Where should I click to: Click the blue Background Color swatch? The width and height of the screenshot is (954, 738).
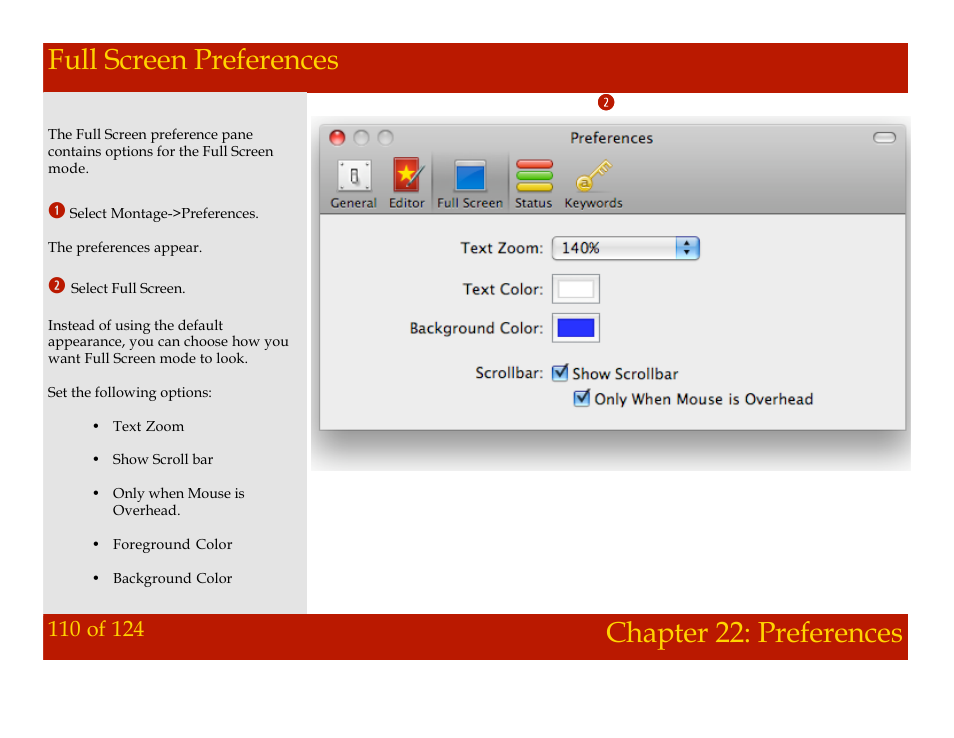click(x=576, y=328)
